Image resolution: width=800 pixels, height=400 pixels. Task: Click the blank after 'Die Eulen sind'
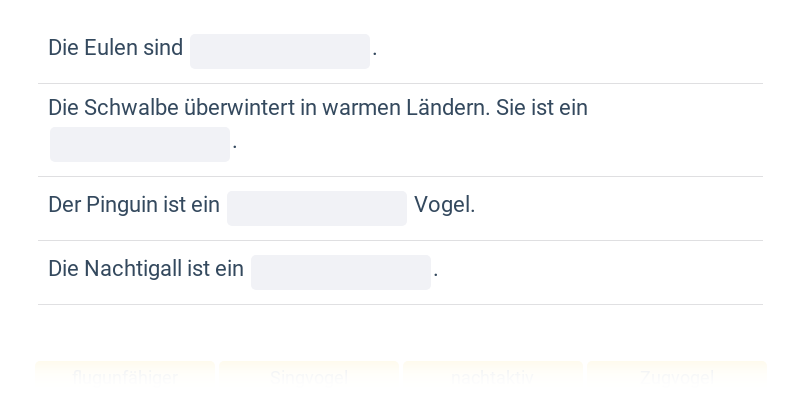280,51
